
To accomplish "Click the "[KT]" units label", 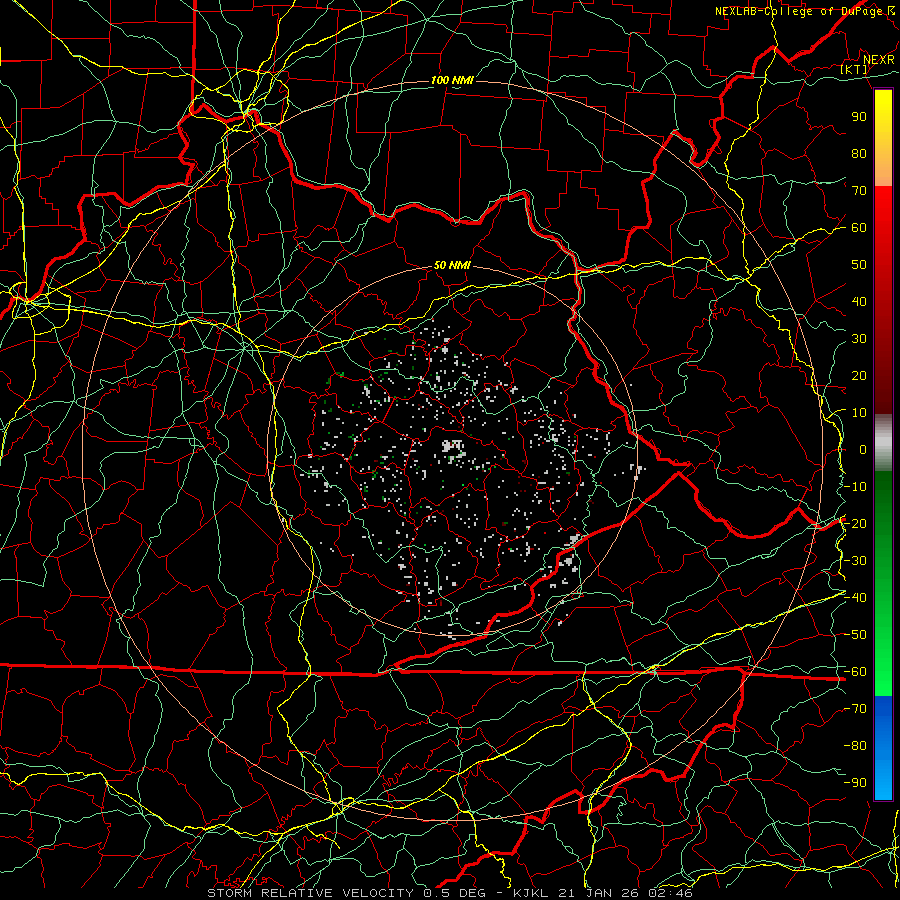I will click(854, 69).
